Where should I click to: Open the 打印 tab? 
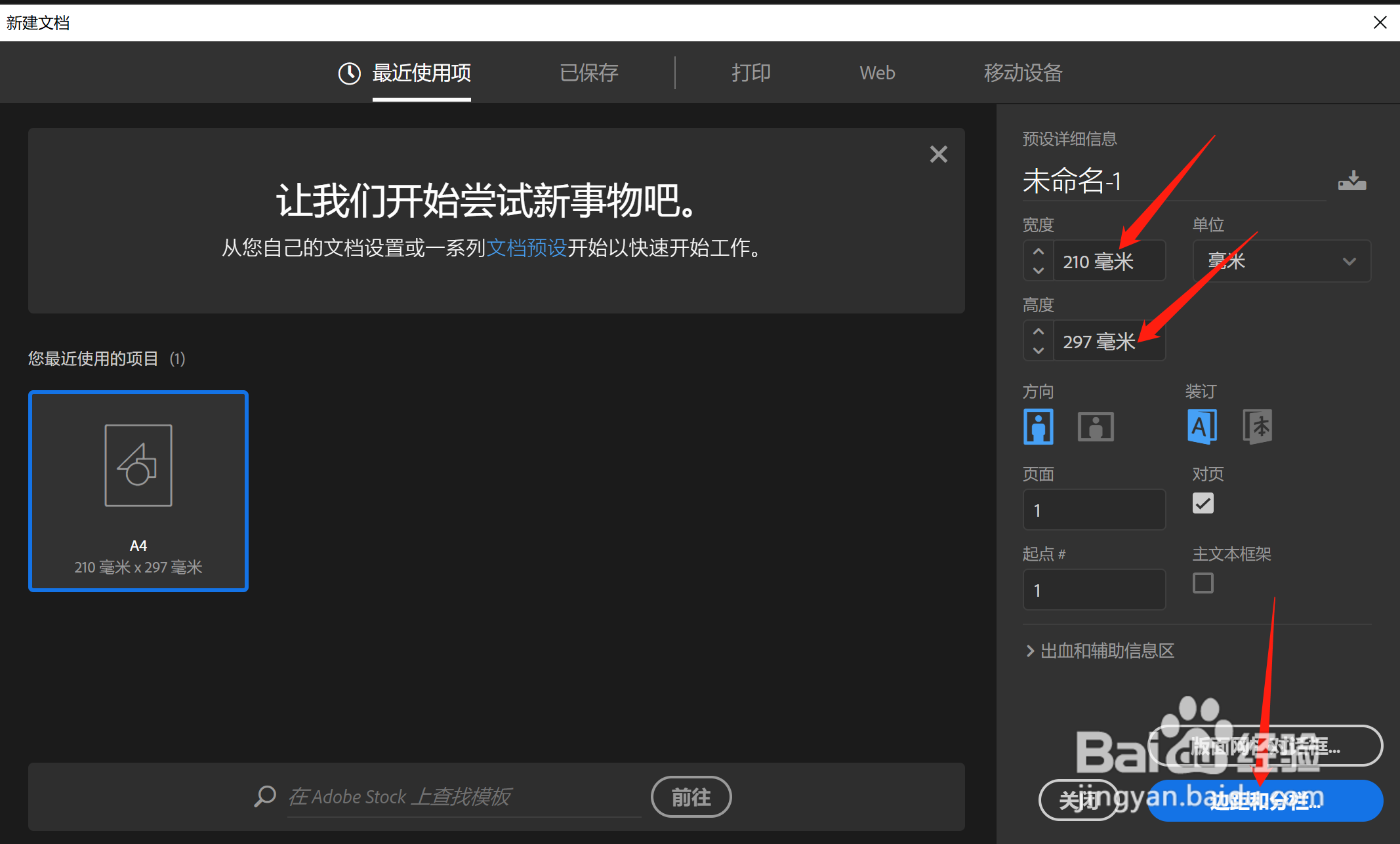click(751, 73)
